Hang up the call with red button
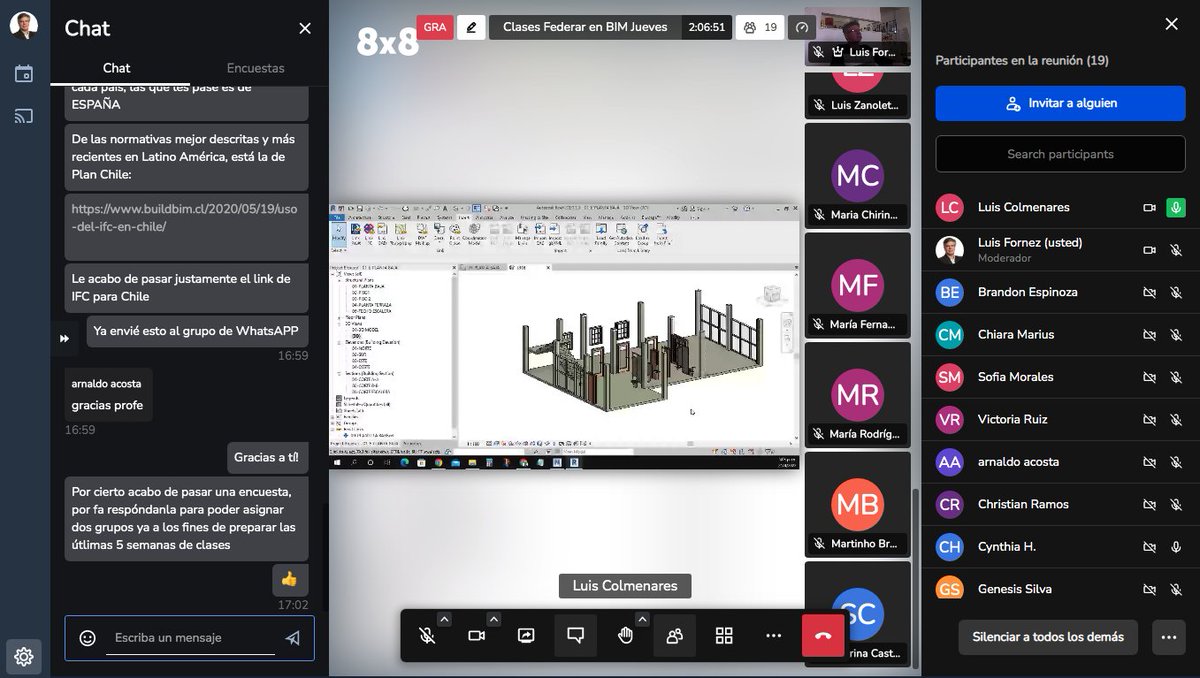 [823, 636]
